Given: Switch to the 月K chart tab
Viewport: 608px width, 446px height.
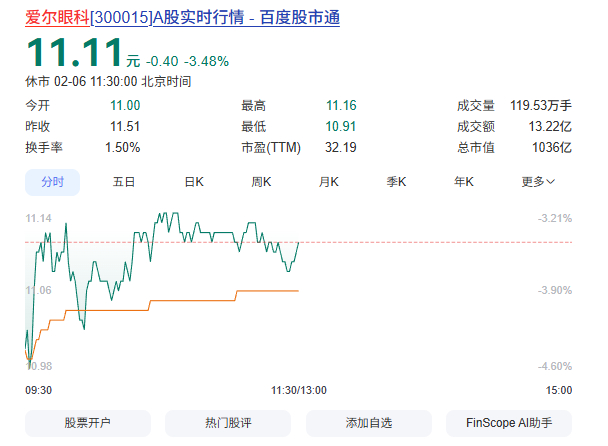Looking at the screenshot, I should click(328, 182).
